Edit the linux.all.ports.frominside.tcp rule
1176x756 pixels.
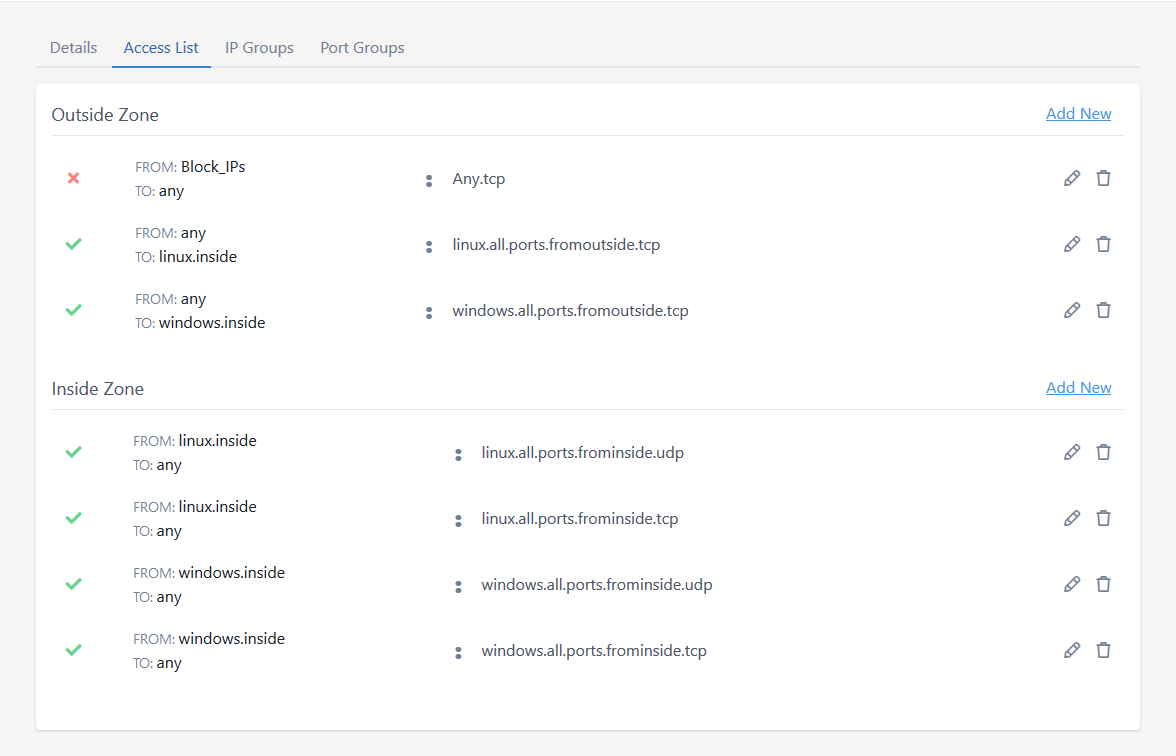tap(1072, 518)
